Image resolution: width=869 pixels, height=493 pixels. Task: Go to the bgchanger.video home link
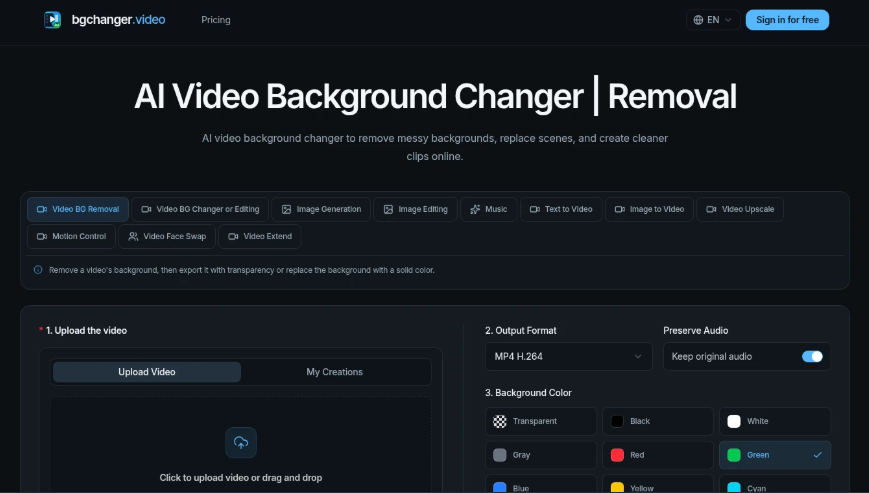[x=105, y=20]
